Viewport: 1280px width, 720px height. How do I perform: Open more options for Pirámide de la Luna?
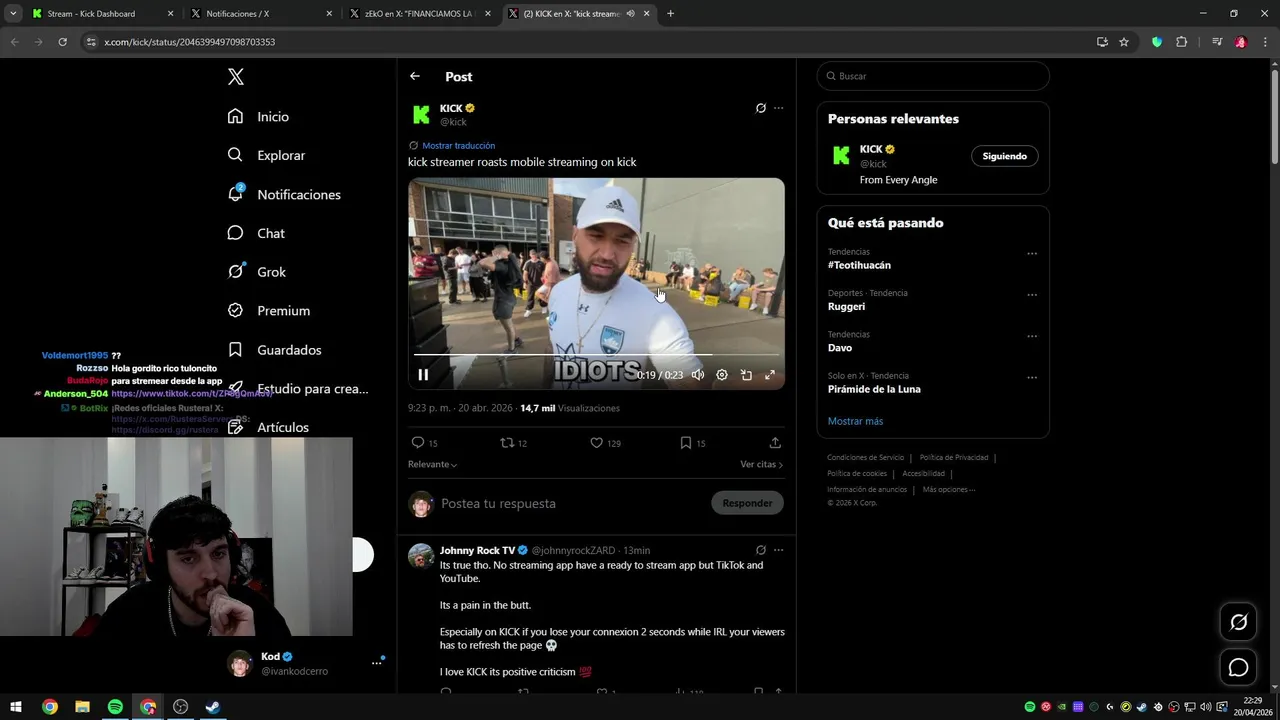(1032, 378)
